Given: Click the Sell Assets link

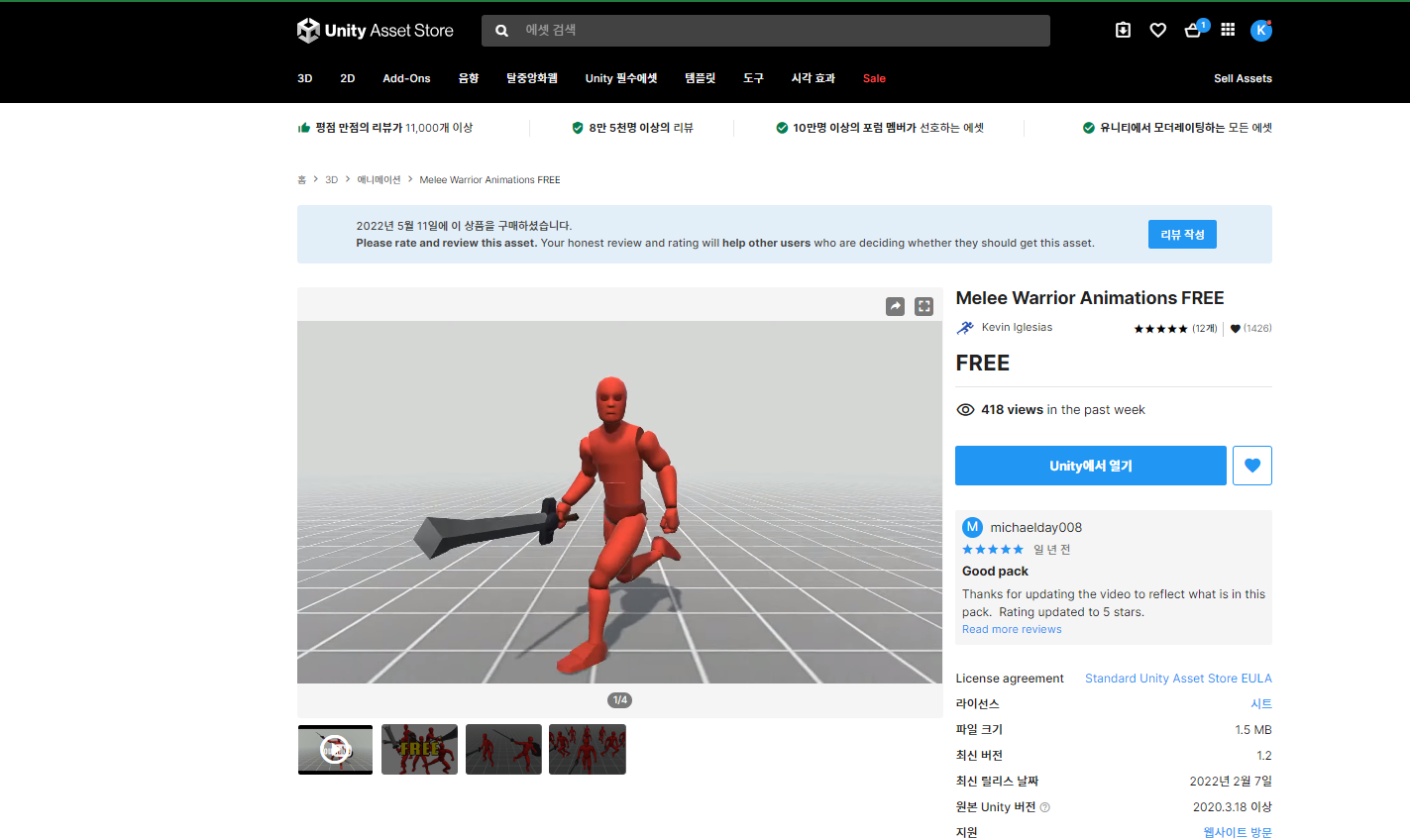Looking at the screenshot, I should (x=1243, y=78).
